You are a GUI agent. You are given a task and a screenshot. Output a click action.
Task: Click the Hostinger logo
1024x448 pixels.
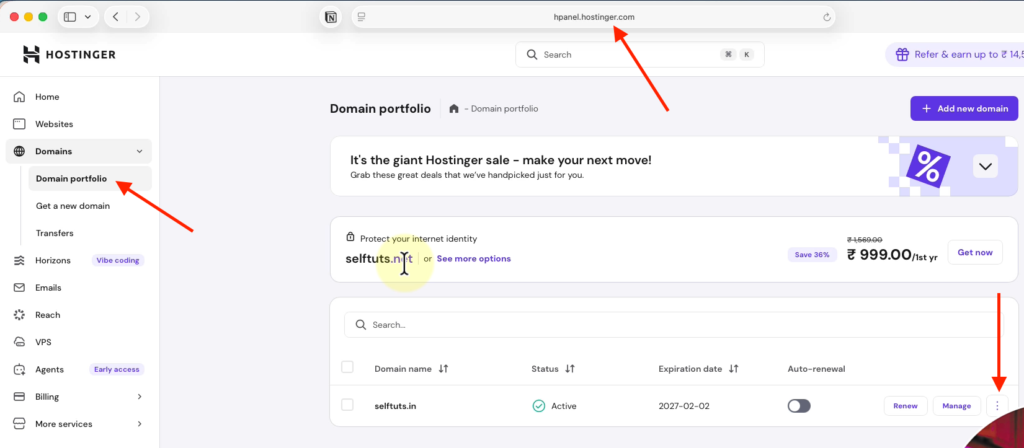click(69, 54)
